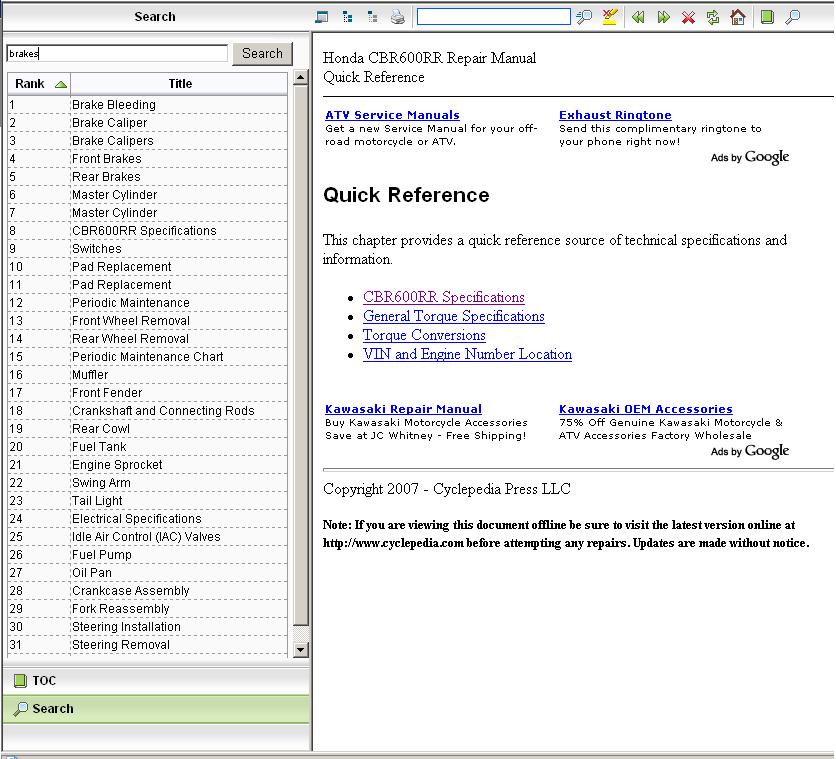836x759 pixels.
Task: Switch to the TOC tab
Action: 156,681
